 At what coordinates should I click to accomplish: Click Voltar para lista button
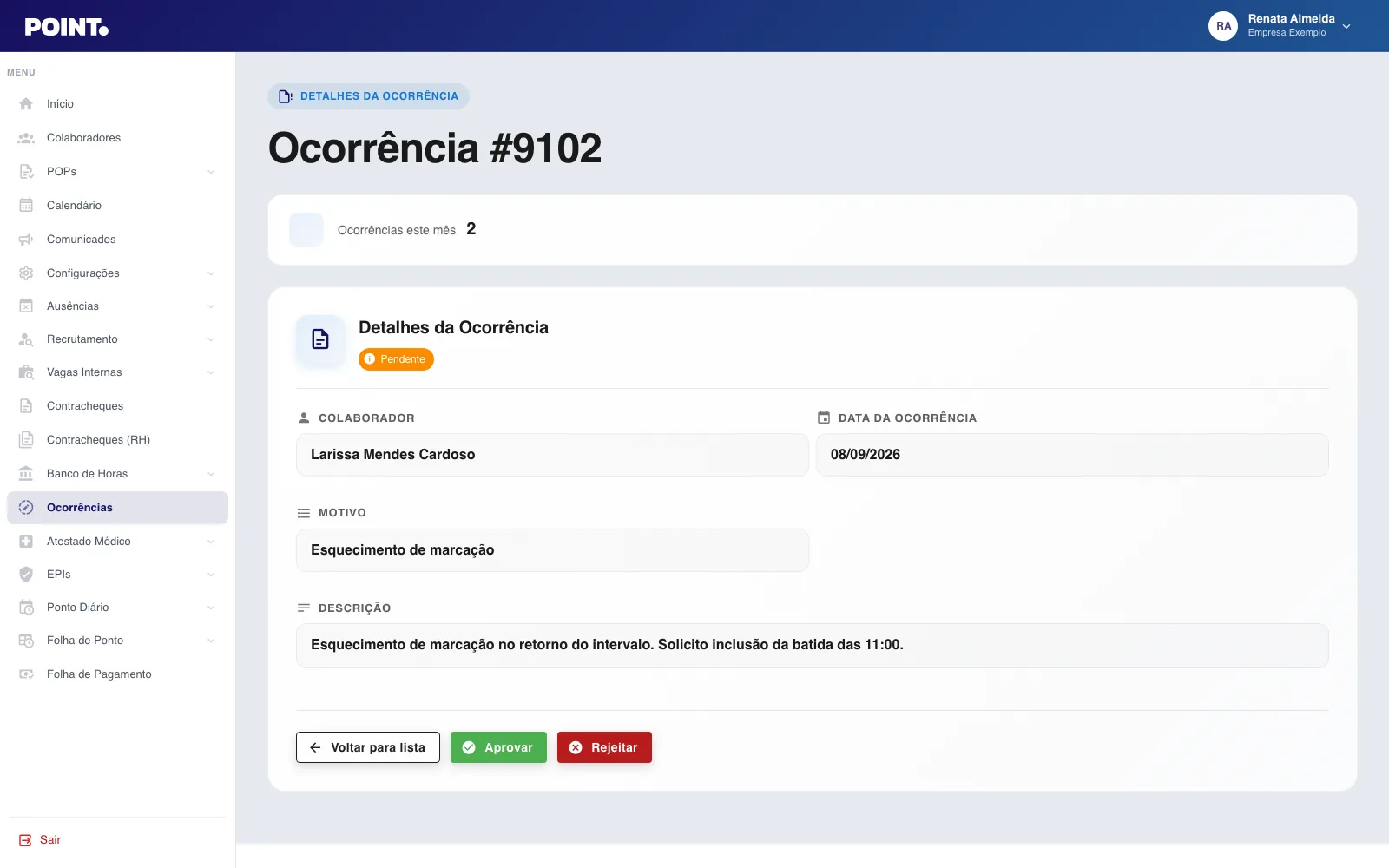[x=368, y=747]
